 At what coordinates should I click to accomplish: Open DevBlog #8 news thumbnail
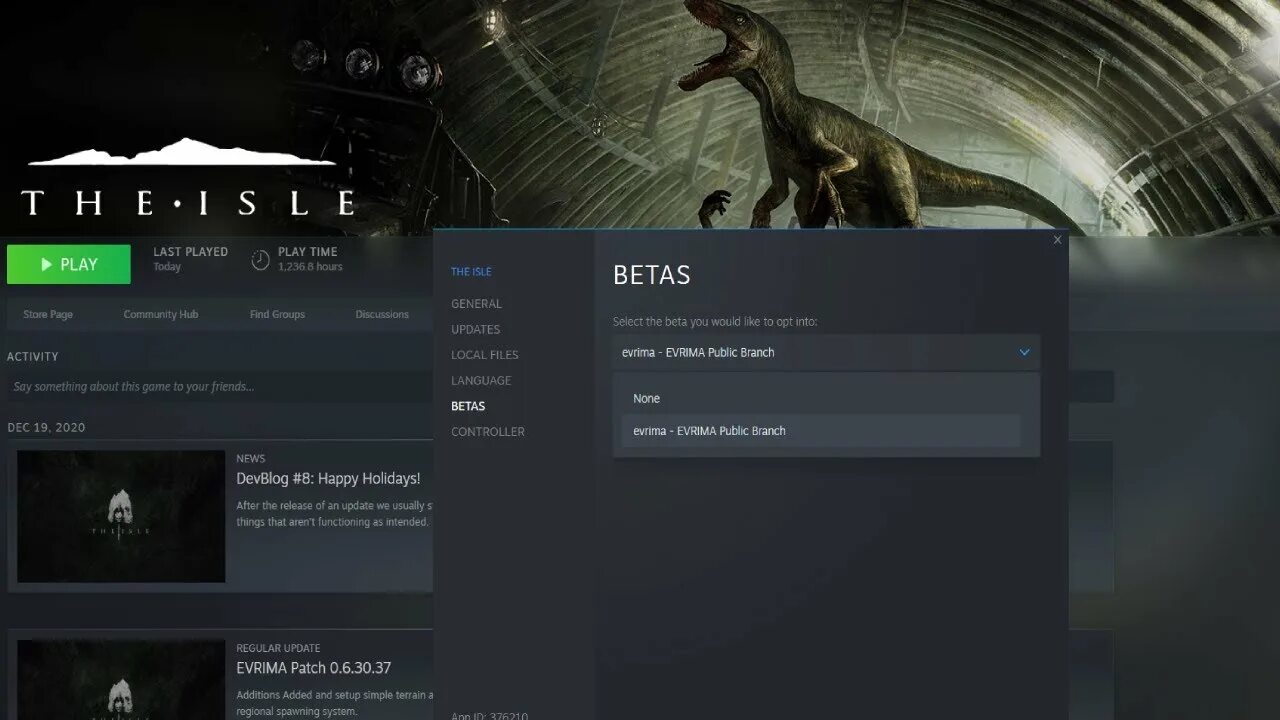coord(121,516)
